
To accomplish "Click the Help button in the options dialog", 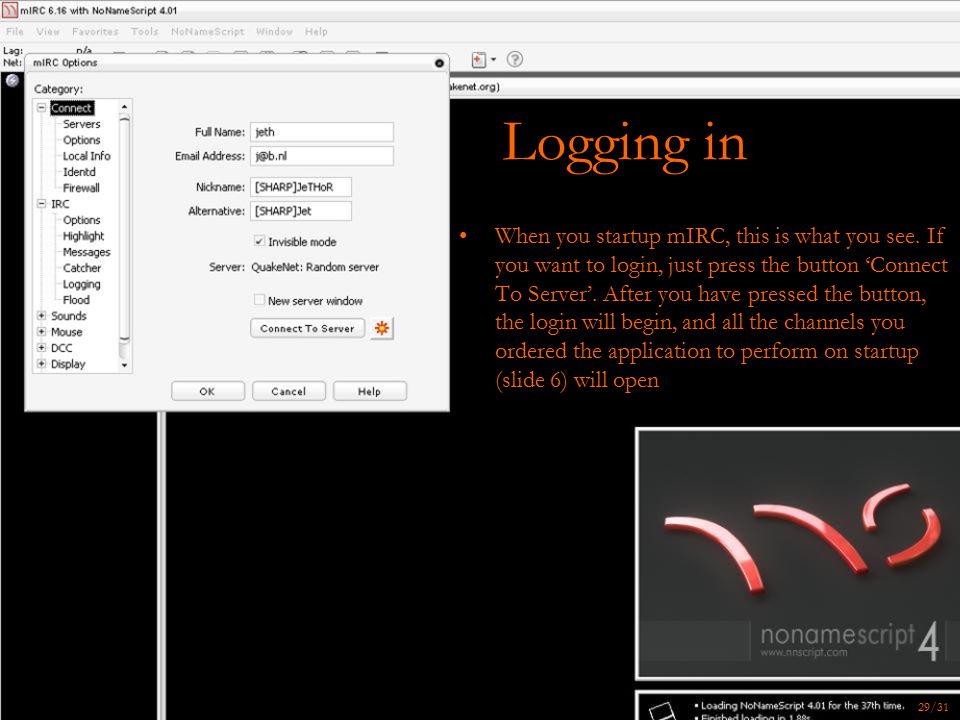I will pos(369,391).
